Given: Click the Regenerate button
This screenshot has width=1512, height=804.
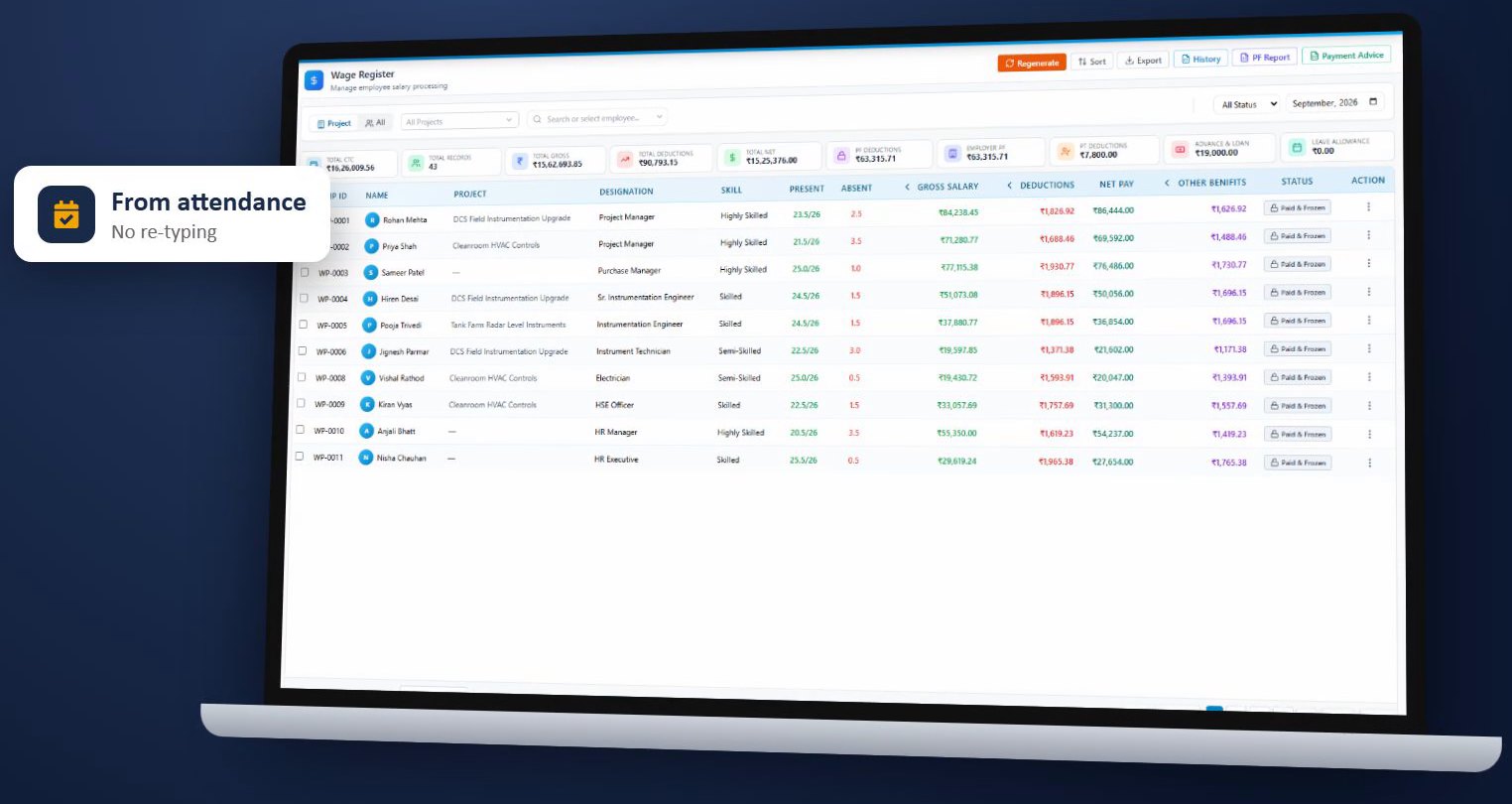Looking at the screenshot, I should click(1032, 63).
